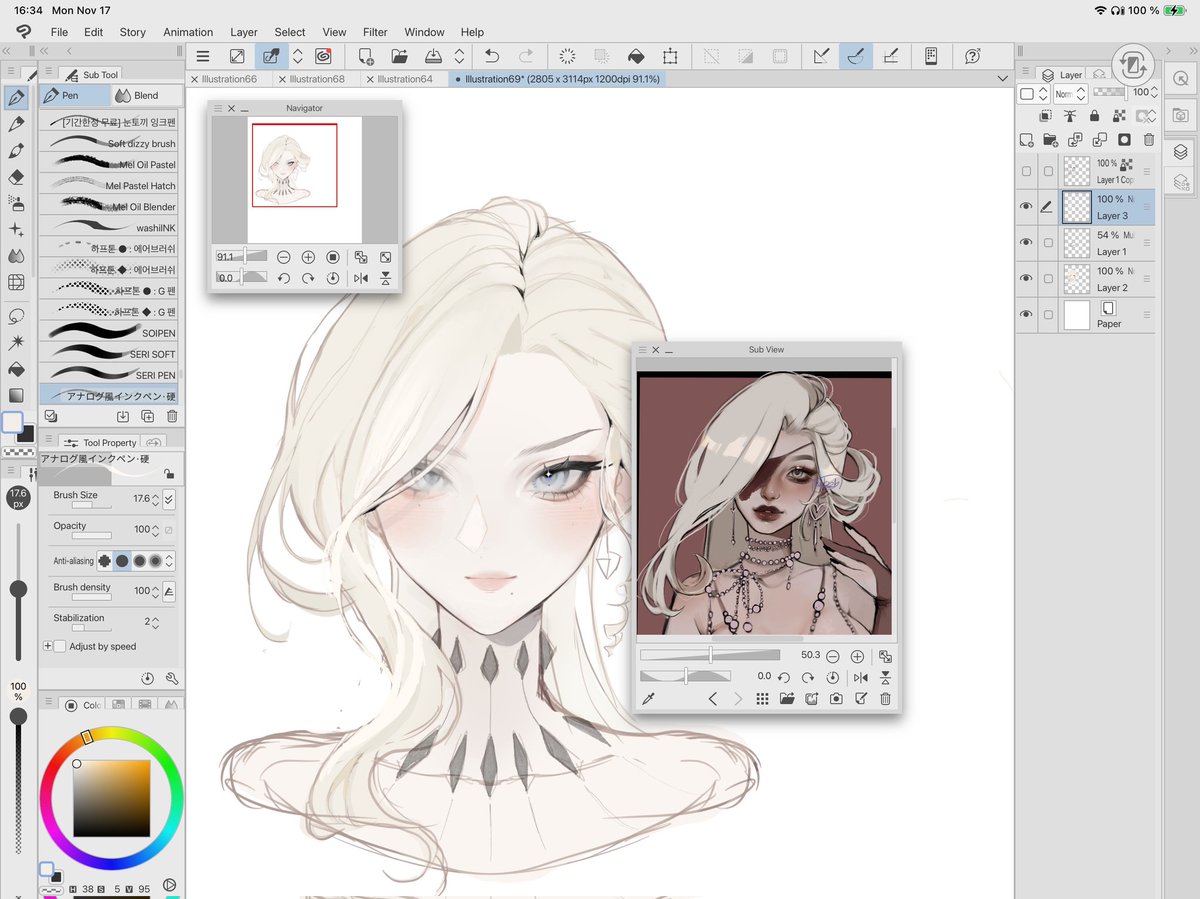Unlock the tool property lock icon
1200x899 pixels.
169,474
